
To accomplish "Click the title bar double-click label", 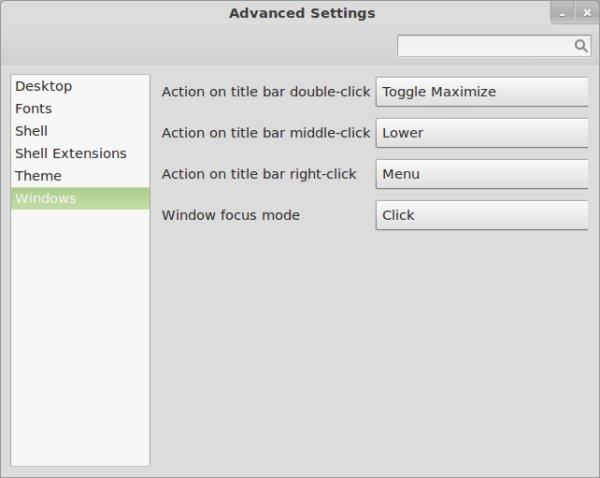I will (x=266, y=92).
